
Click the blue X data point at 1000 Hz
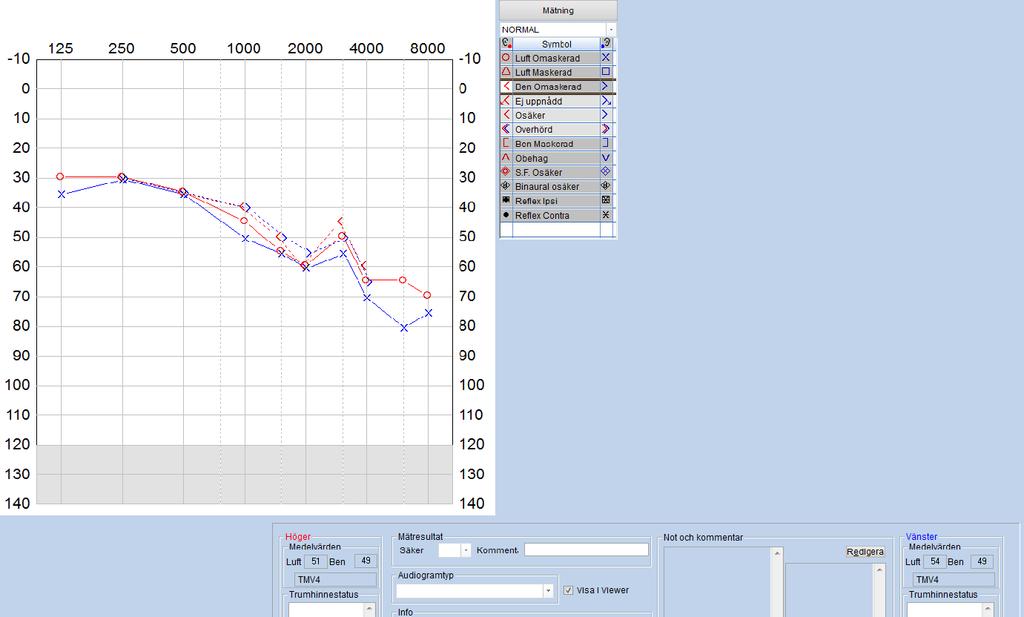pos(245,238)
